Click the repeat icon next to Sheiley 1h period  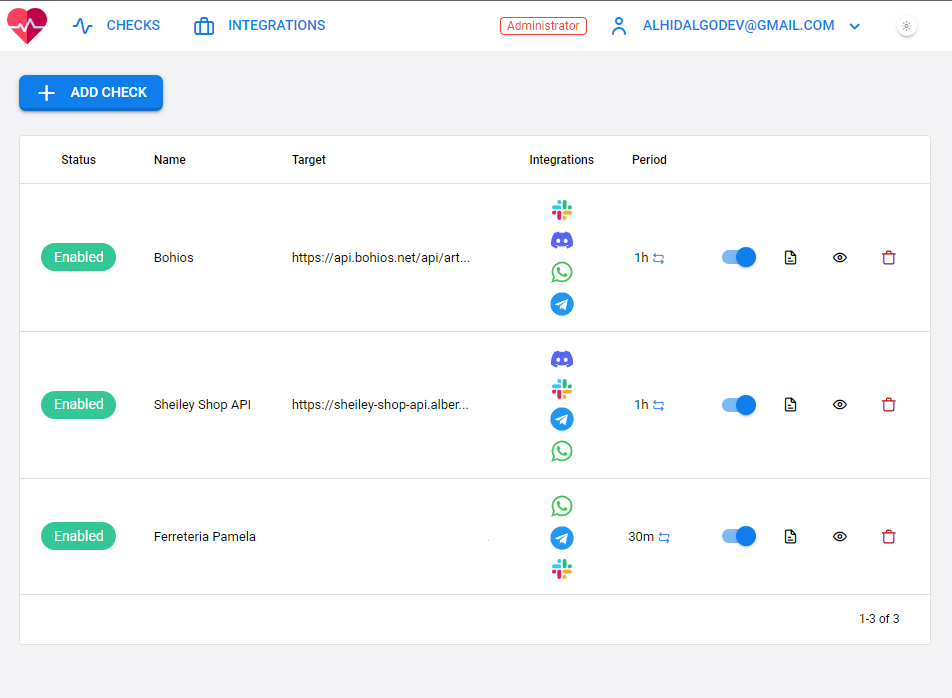point(658,405)
